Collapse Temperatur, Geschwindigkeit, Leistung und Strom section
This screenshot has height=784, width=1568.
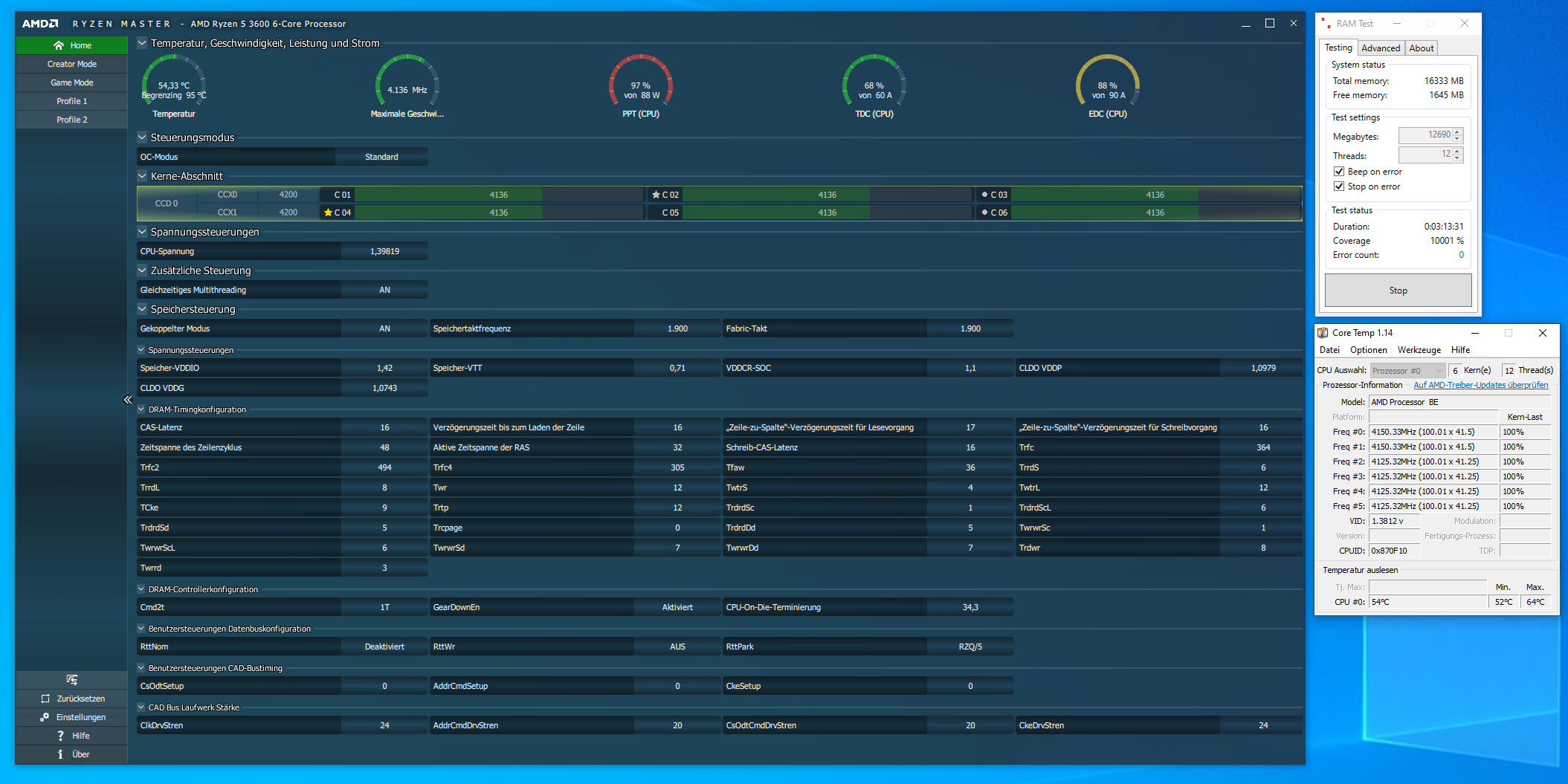(x=142, y=43)
